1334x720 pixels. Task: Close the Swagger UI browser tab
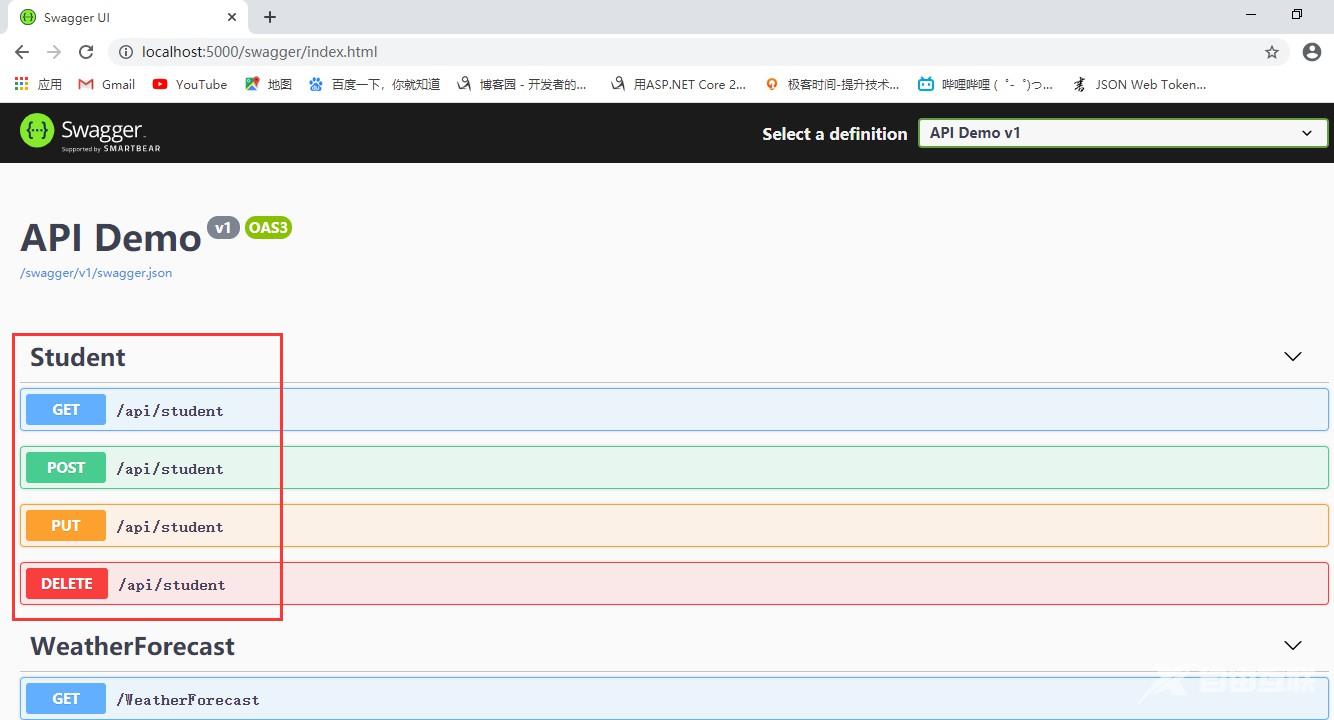[232, 17]
